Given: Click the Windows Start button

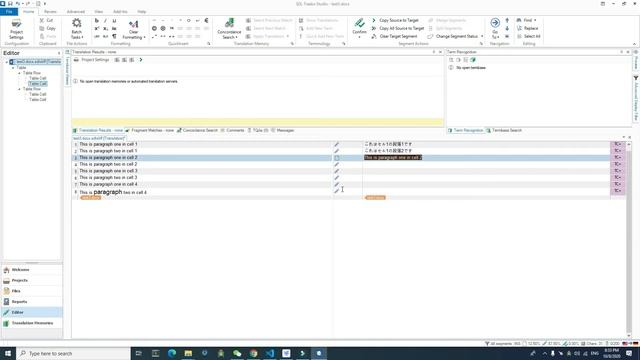Looking at the screenshot, I should point(8,353).
